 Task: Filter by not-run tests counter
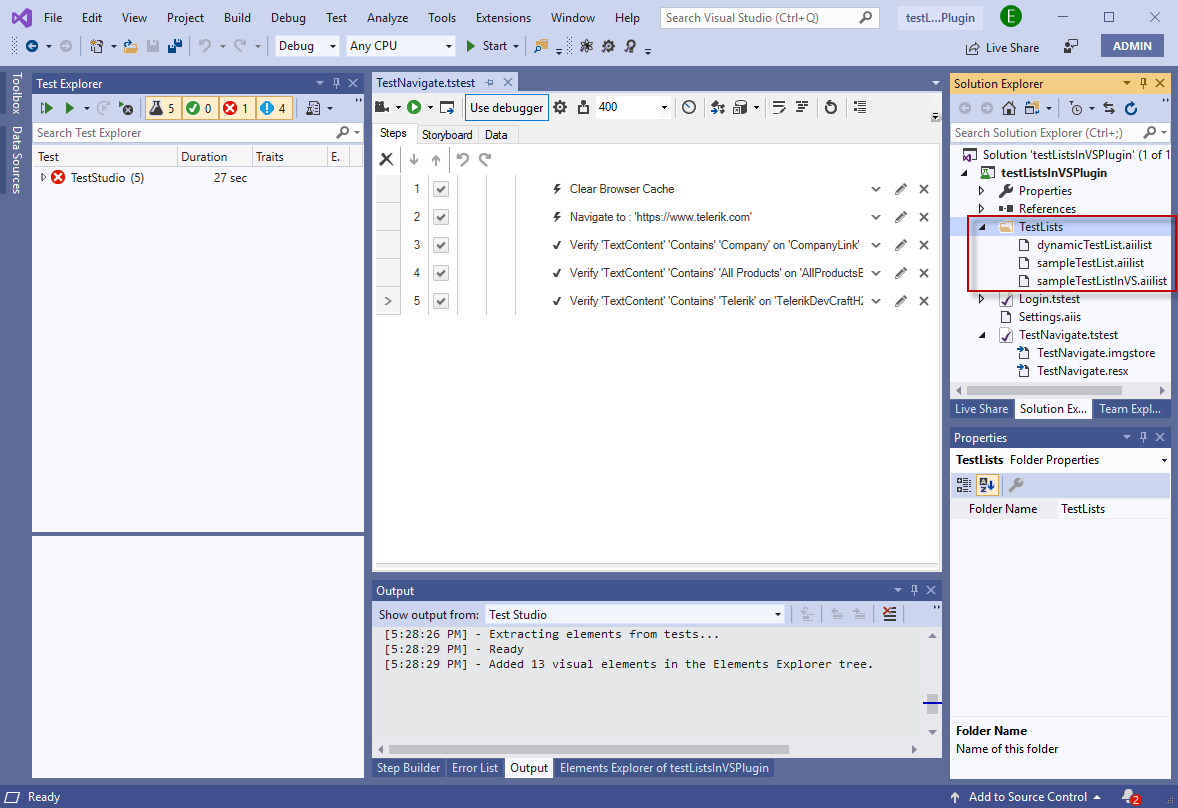(x=273, y=108)
